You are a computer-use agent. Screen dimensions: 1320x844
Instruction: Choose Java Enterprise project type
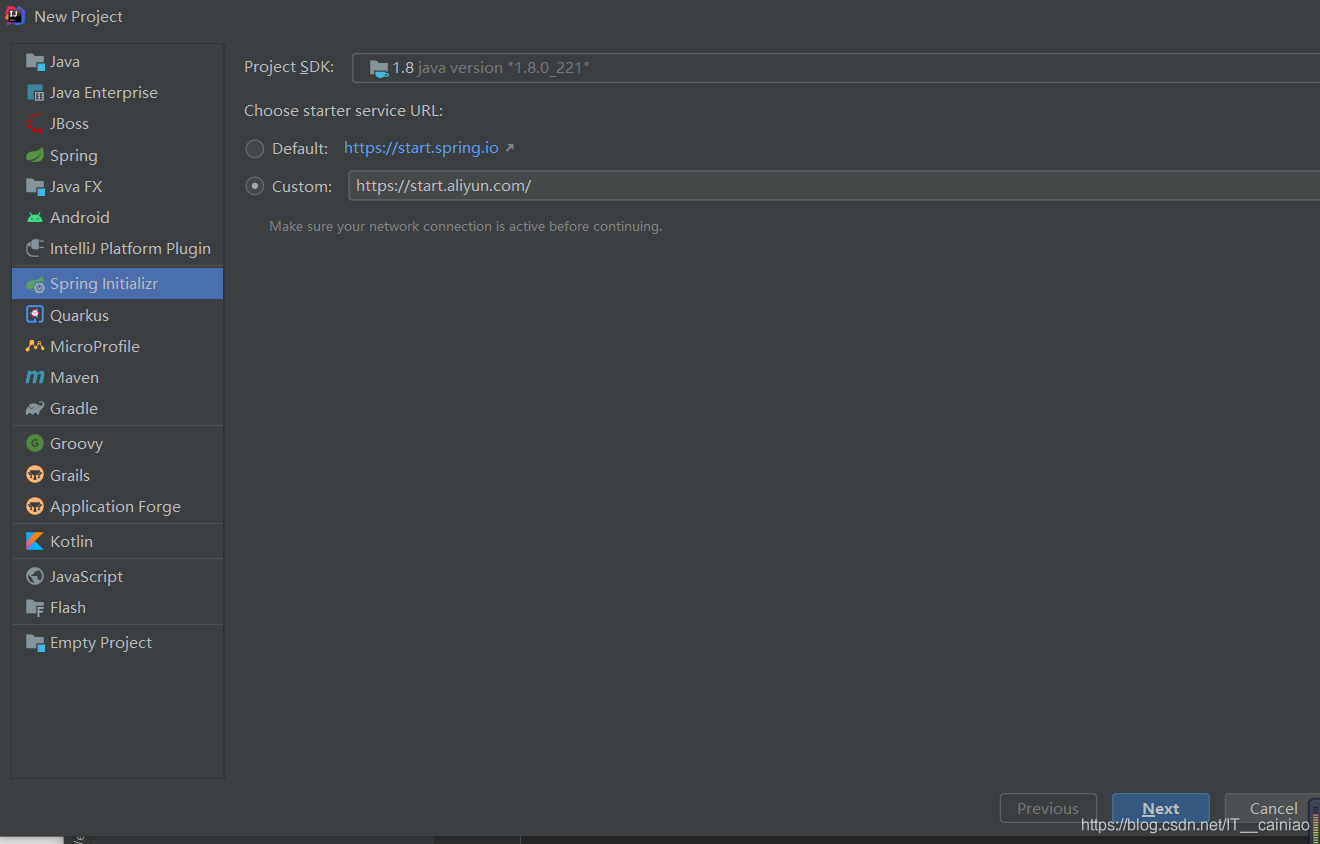[117, 93]
